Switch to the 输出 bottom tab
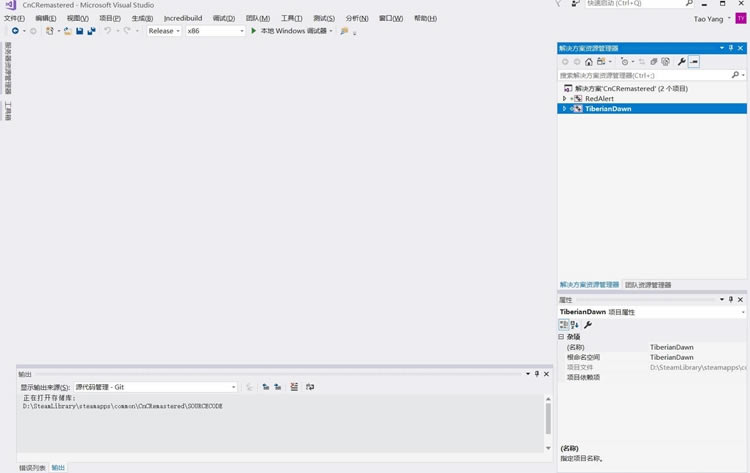 (x=58, y=468)
